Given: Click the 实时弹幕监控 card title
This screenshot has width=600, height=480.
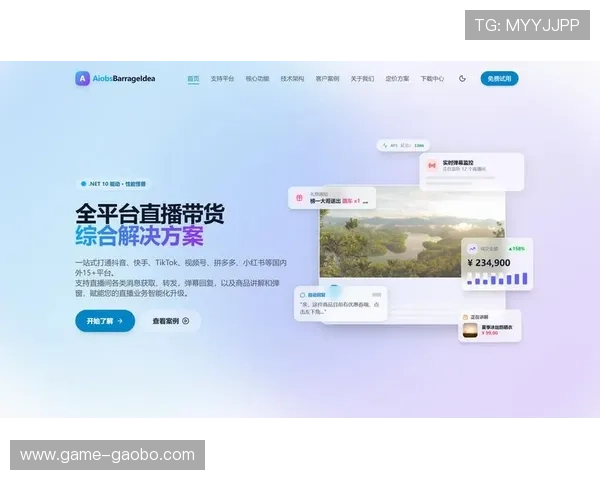Looking at the screenshot, I should click(458, 163).
